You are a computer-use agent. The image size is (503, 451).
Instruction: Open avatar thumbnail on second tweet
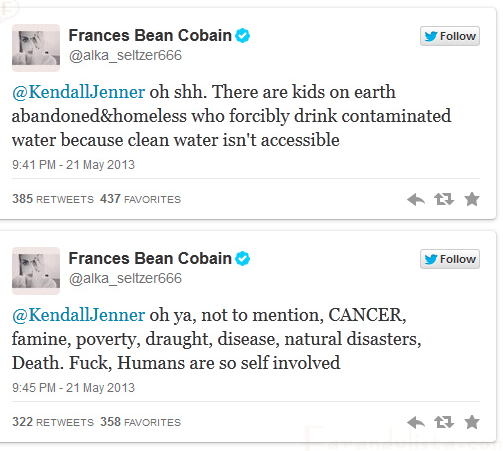pyautogui.click(x=36, y=271)
